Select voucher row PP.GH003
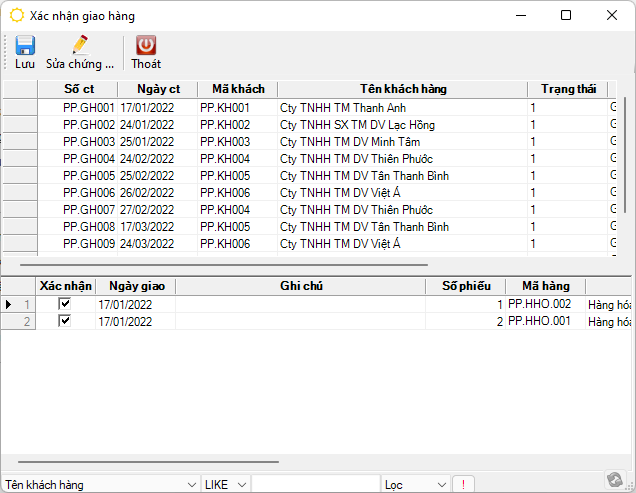Viewport: 636px width, 493px height. (89, 142)
